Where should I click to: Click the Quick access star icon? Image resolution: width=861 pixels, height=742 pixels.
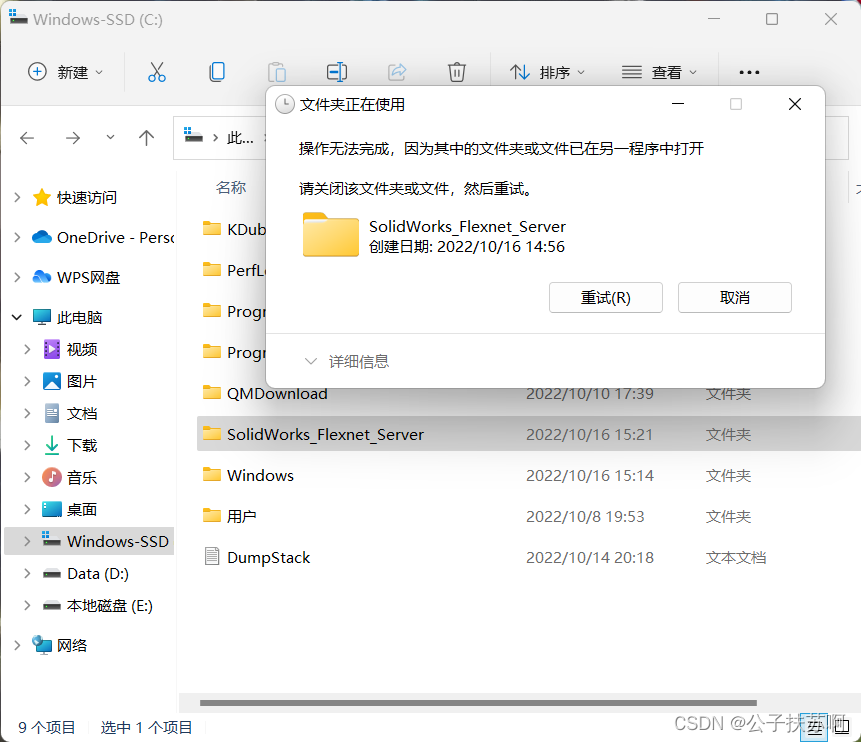[42, 197]
